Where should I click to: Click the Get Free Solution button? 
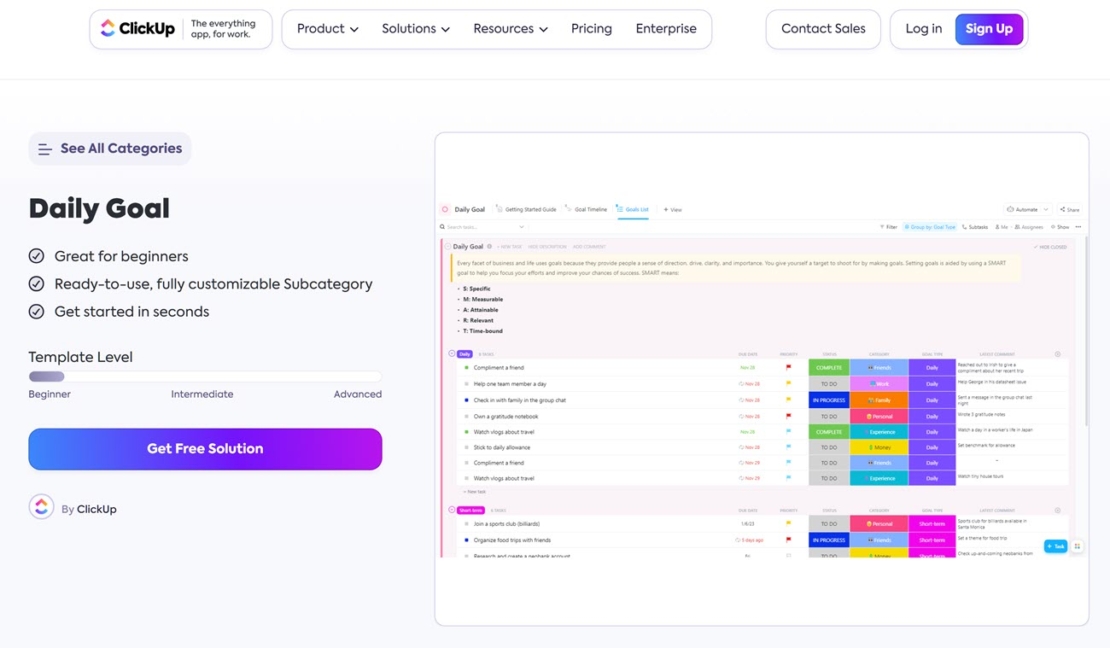point(205,449)
